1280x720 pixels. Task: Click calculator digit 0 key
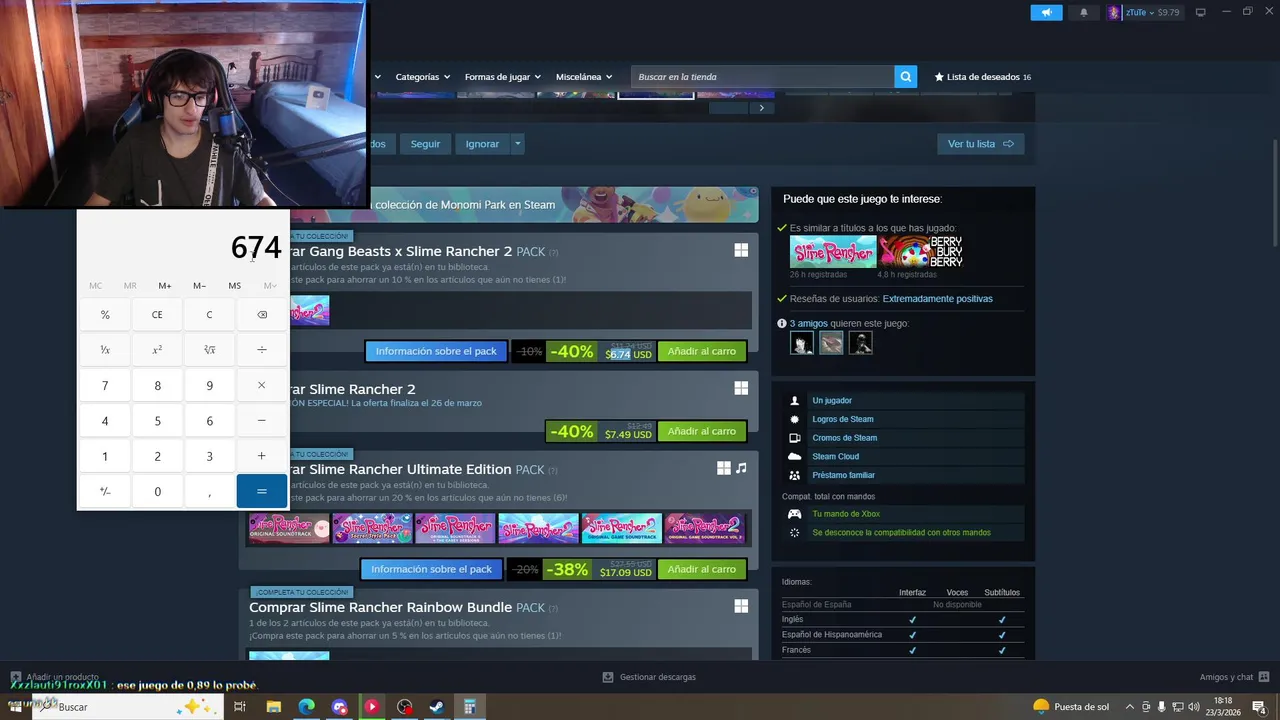coord(157,491)
